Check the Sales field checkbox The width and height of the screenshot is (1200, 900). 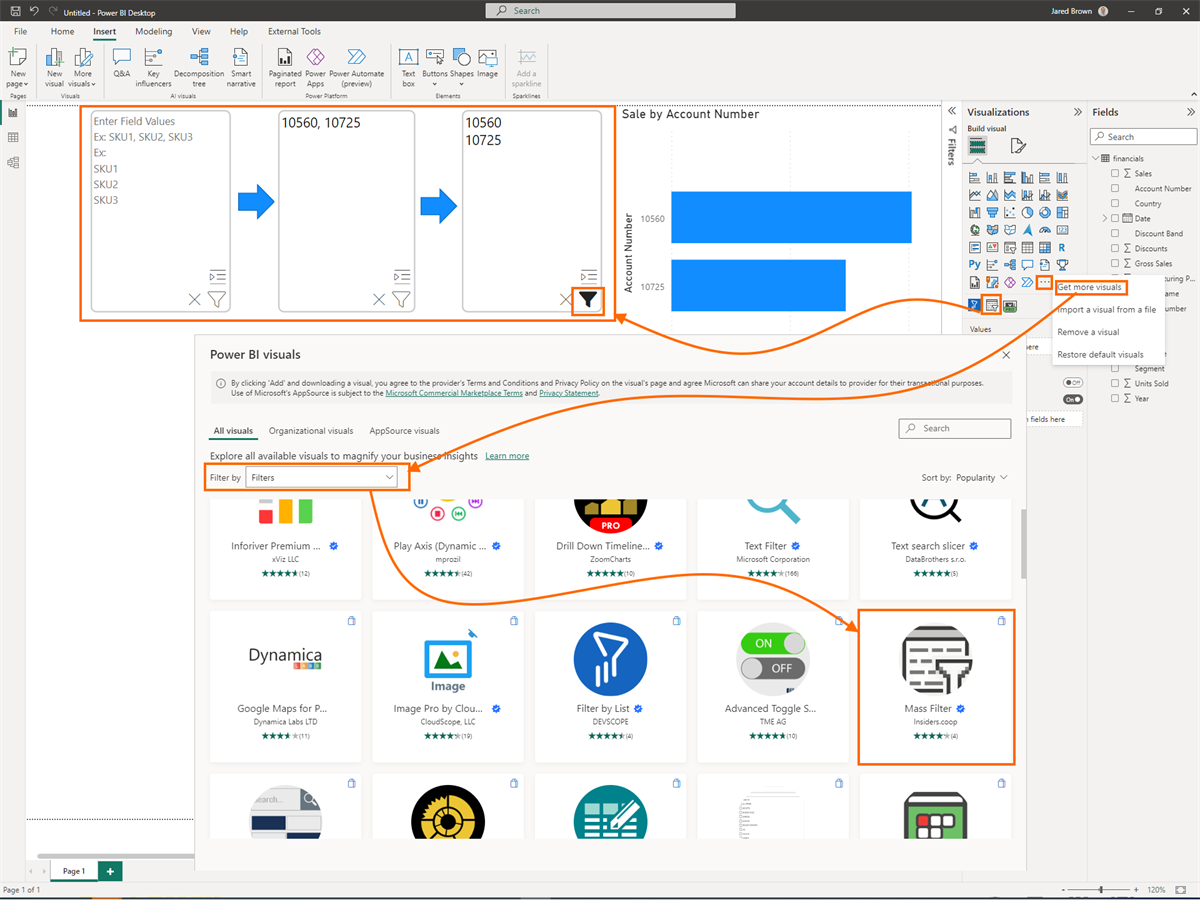pyautogui.click(x=1115, y=173)
